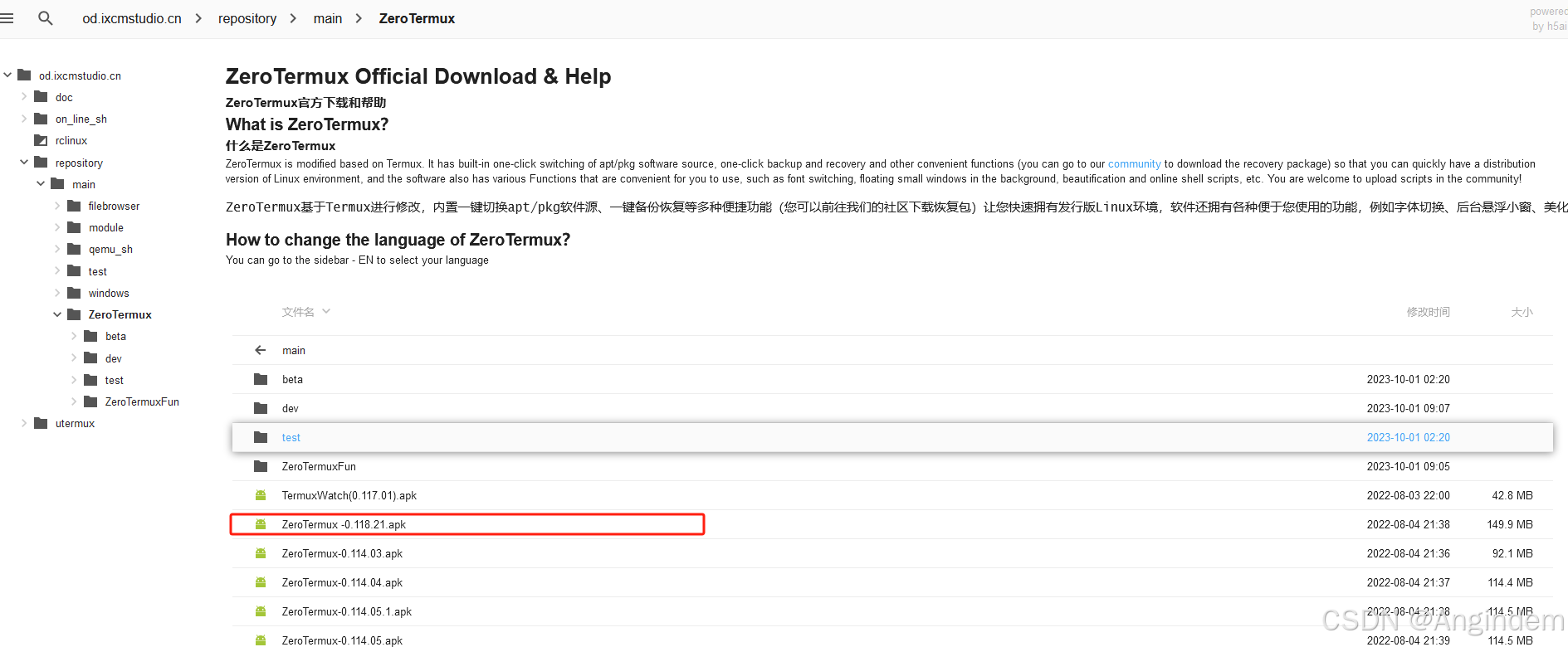Open the hamburger sidebar menu

7,18
